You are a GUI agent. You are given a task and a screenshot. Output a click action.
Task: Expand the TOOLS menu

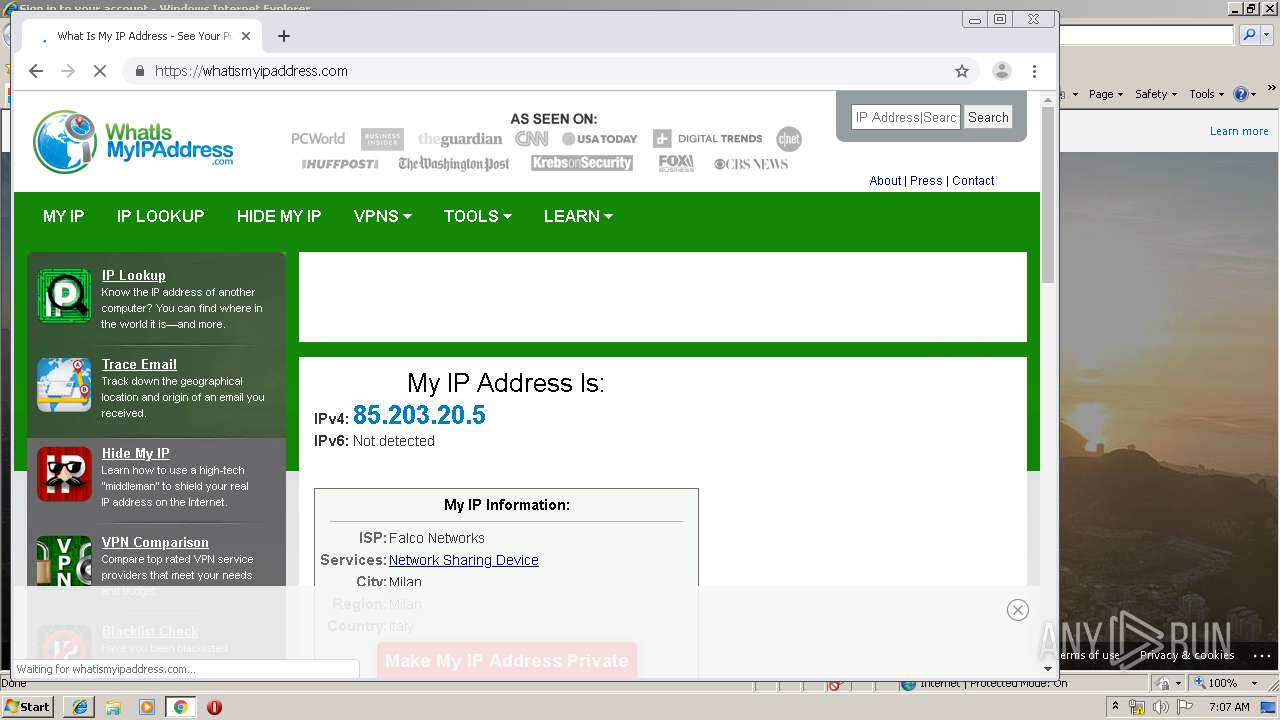[477, 216]
